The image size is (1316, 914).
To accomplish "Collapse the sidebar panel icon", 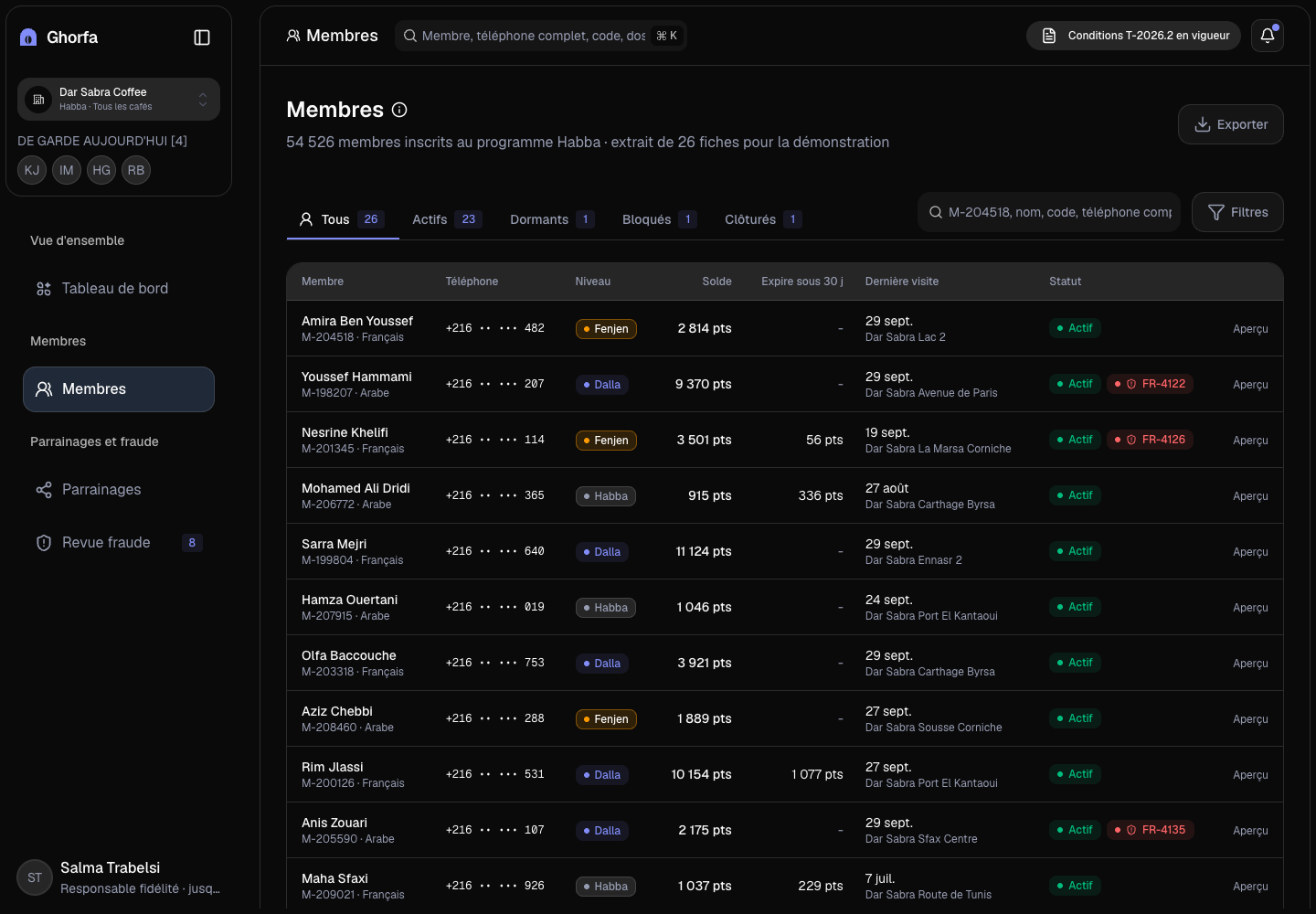I will 202,37.
